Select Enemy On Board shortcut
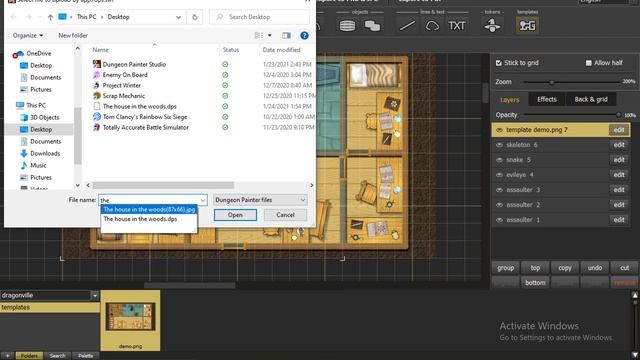This screenshot has width=640, height=360. pos(125,75)
